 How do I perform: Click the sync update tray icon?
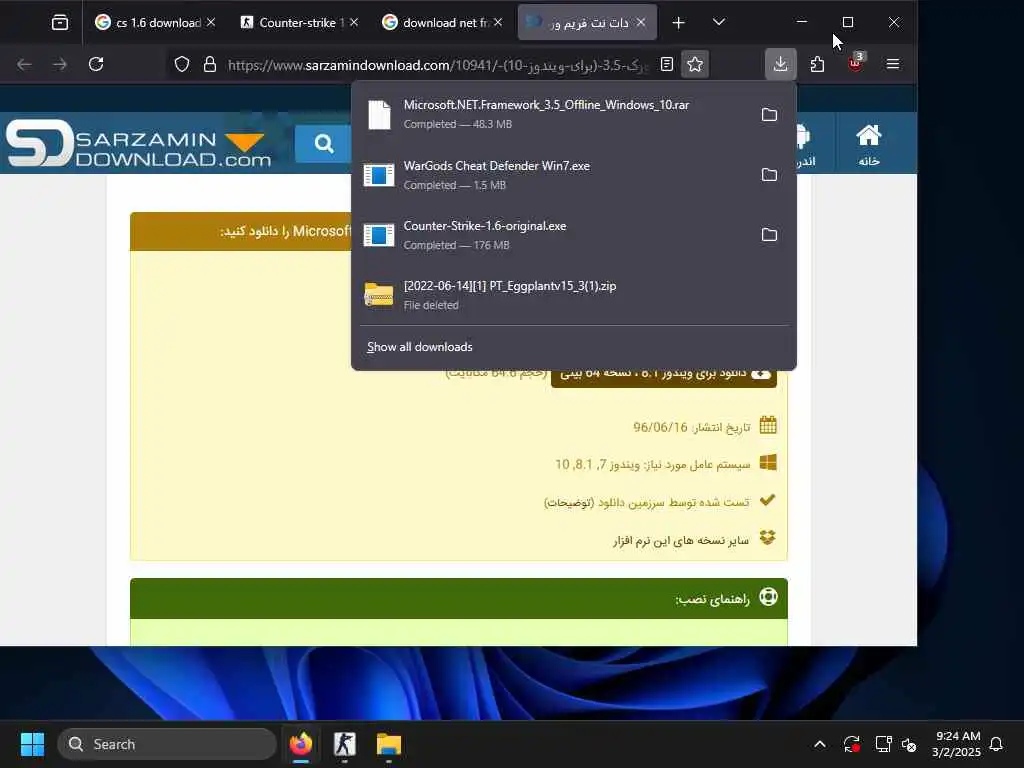click(852, 744)
